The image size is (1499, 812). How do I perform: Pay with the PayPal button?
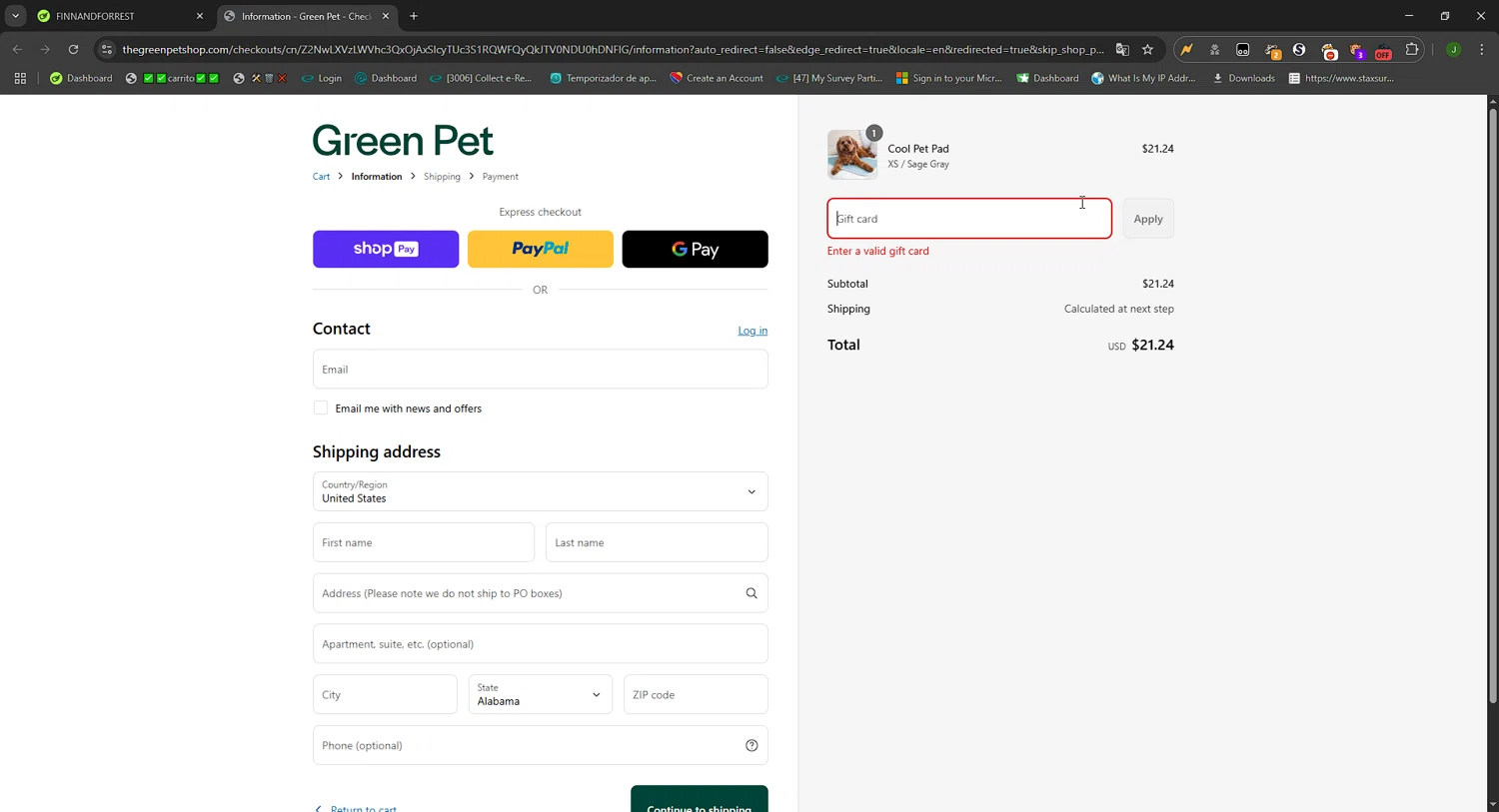pos(541,249)
